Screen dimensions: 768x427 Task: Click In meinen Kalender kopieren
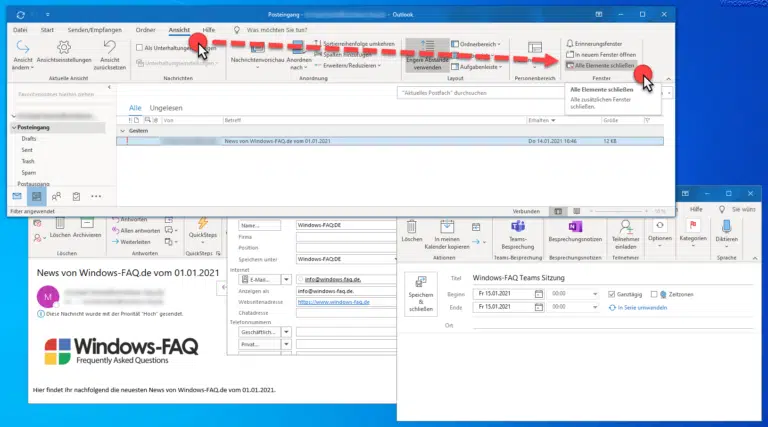(447, 235)
